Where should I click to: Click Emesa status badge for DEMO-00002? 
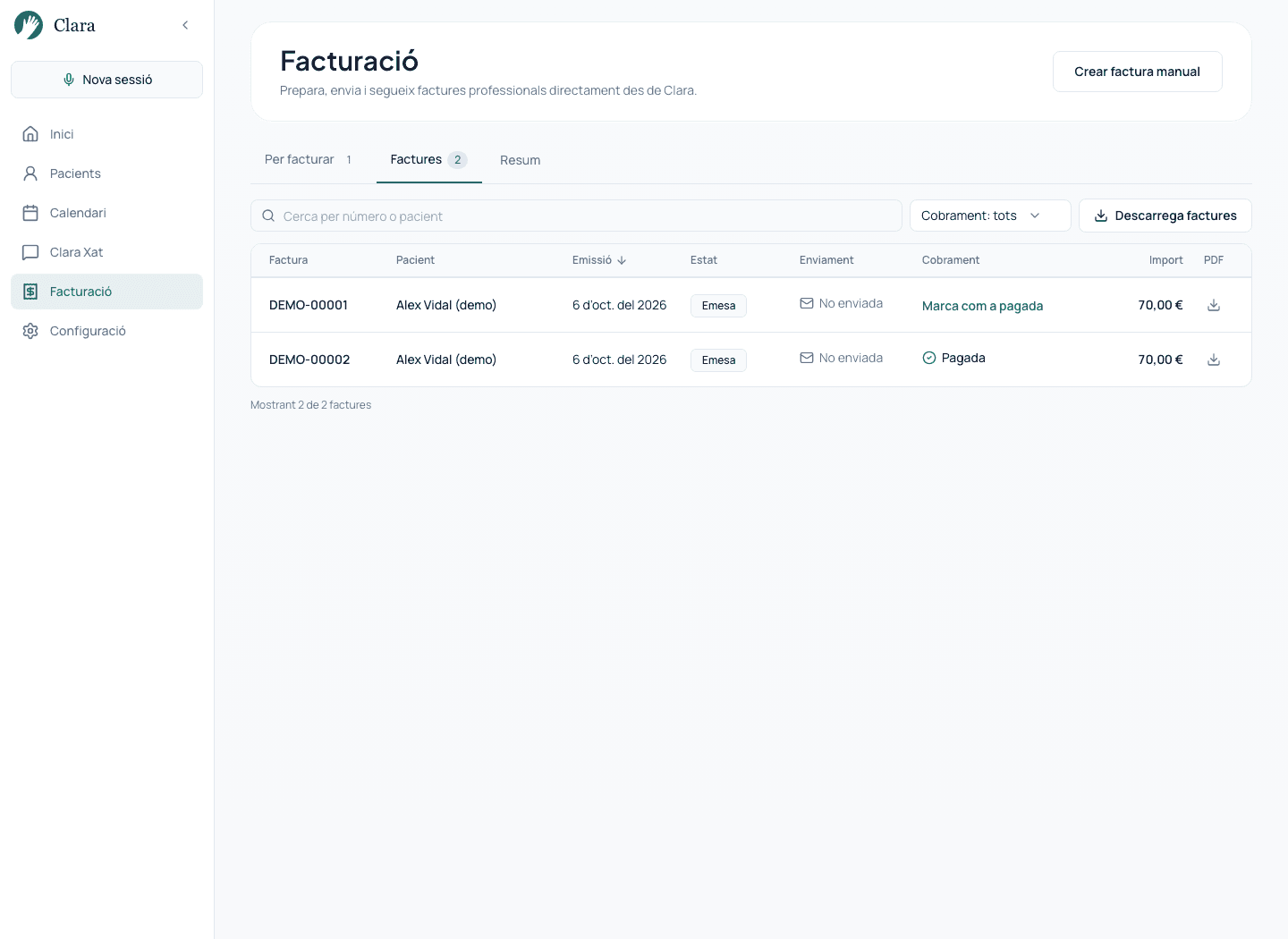pos(718,360)
